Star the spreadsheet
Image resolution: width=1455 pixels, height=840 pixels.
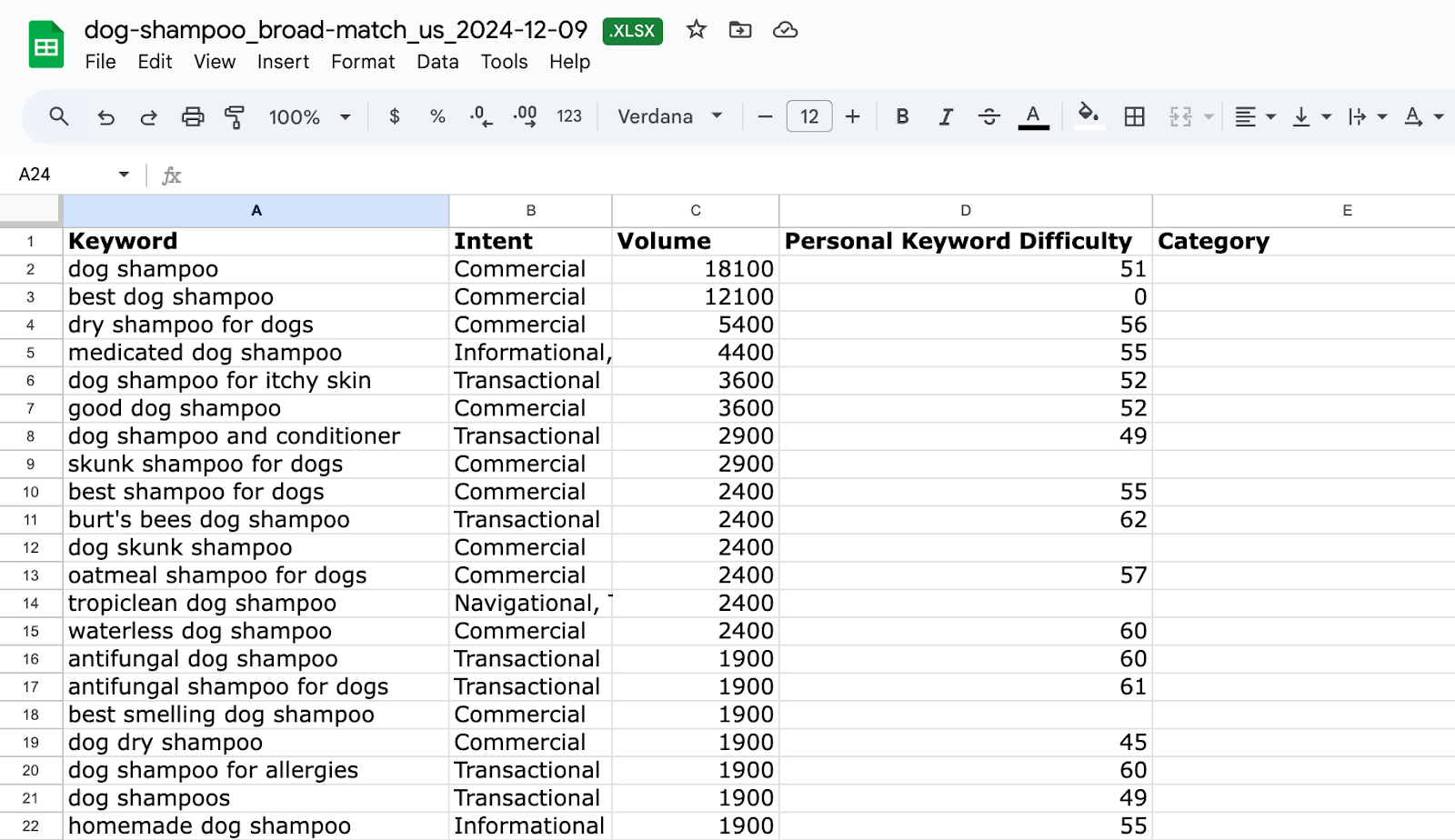click(x=696, y=30)
